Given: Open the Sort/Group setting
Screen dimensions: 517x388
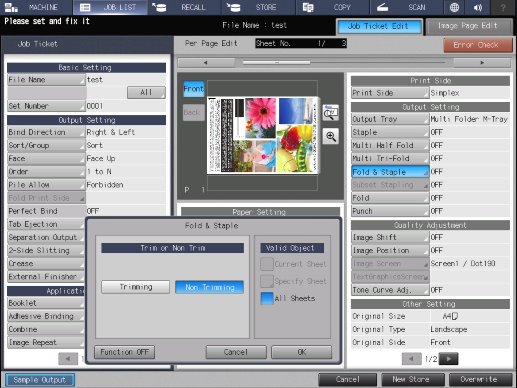Looking at the screenshot, I should tap(46, 145).
